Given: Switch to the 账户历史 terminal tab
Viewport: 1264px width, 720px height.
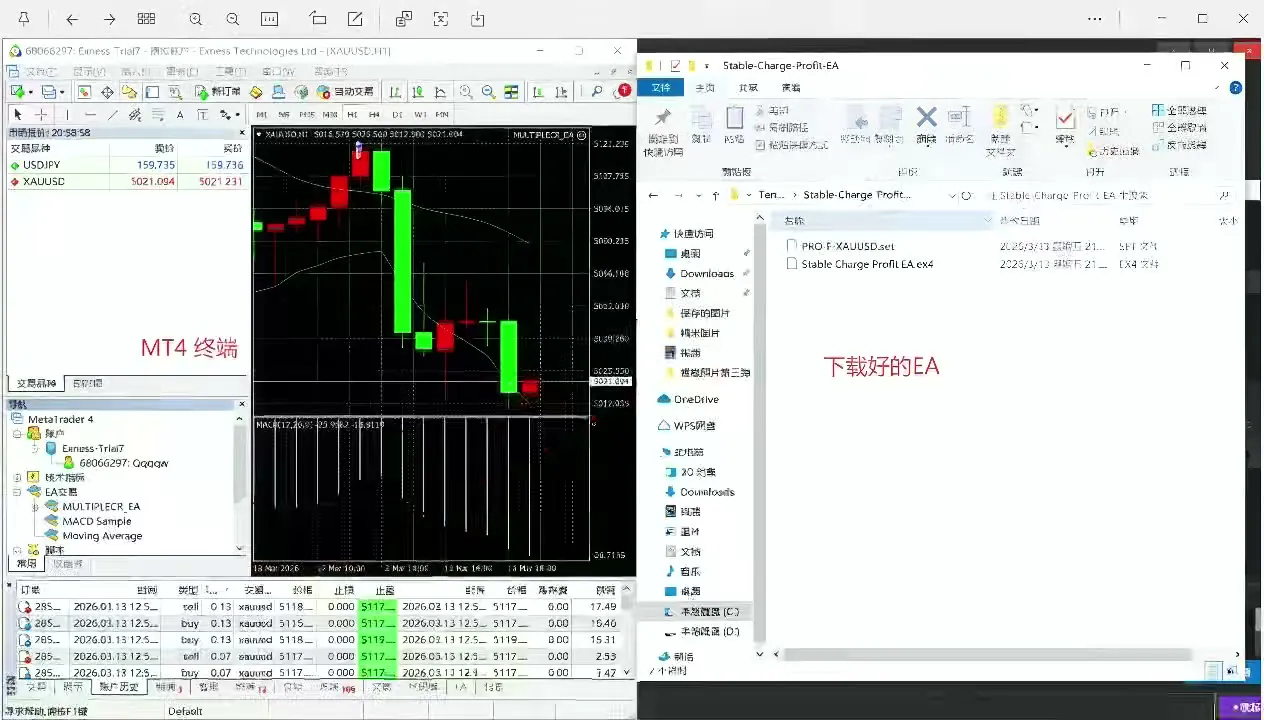Looking at the screenshot, I should 118,687.
